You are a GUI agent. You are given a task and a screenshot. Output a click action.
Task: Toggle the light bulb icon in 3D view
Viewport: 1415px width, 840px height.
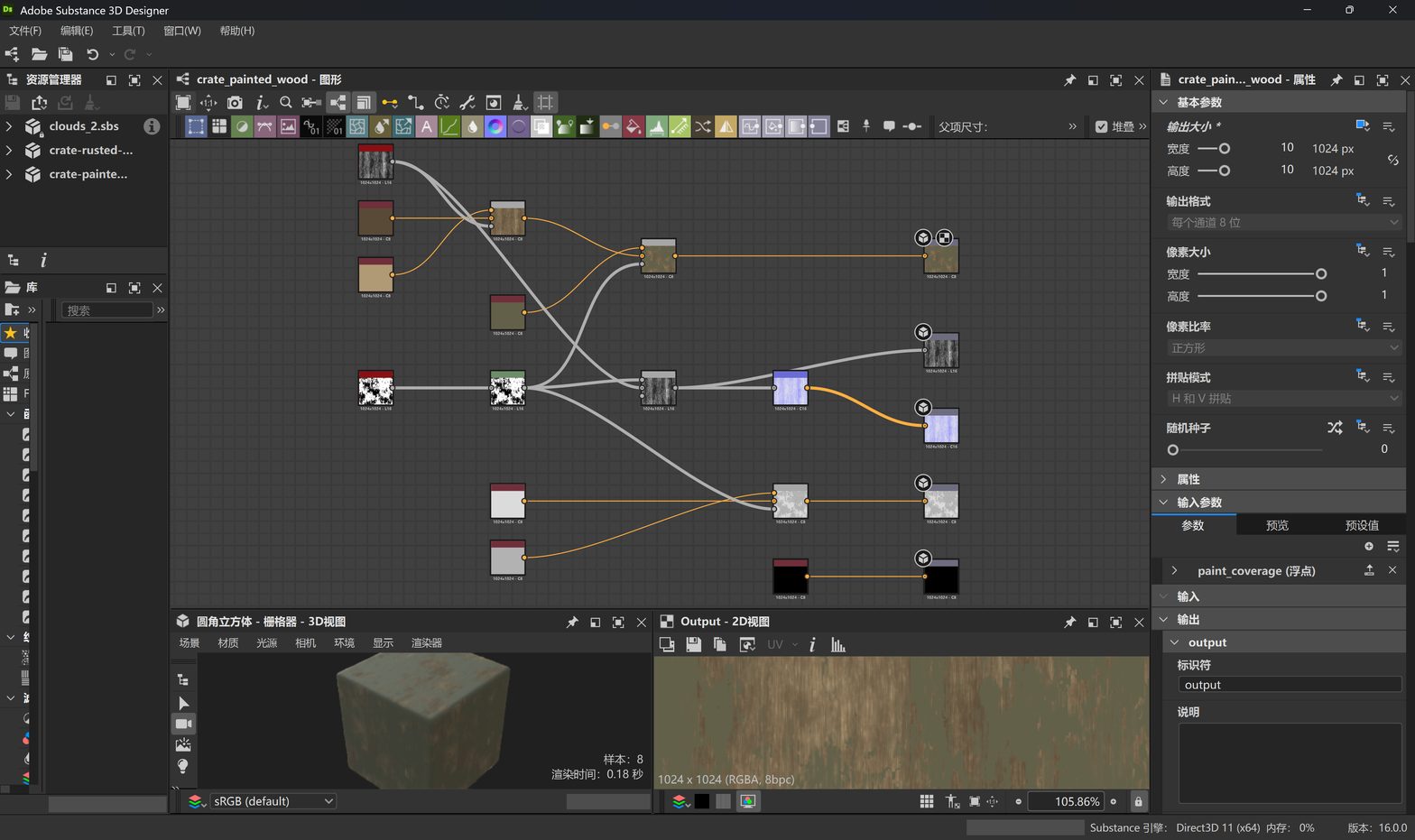point(183,766)
